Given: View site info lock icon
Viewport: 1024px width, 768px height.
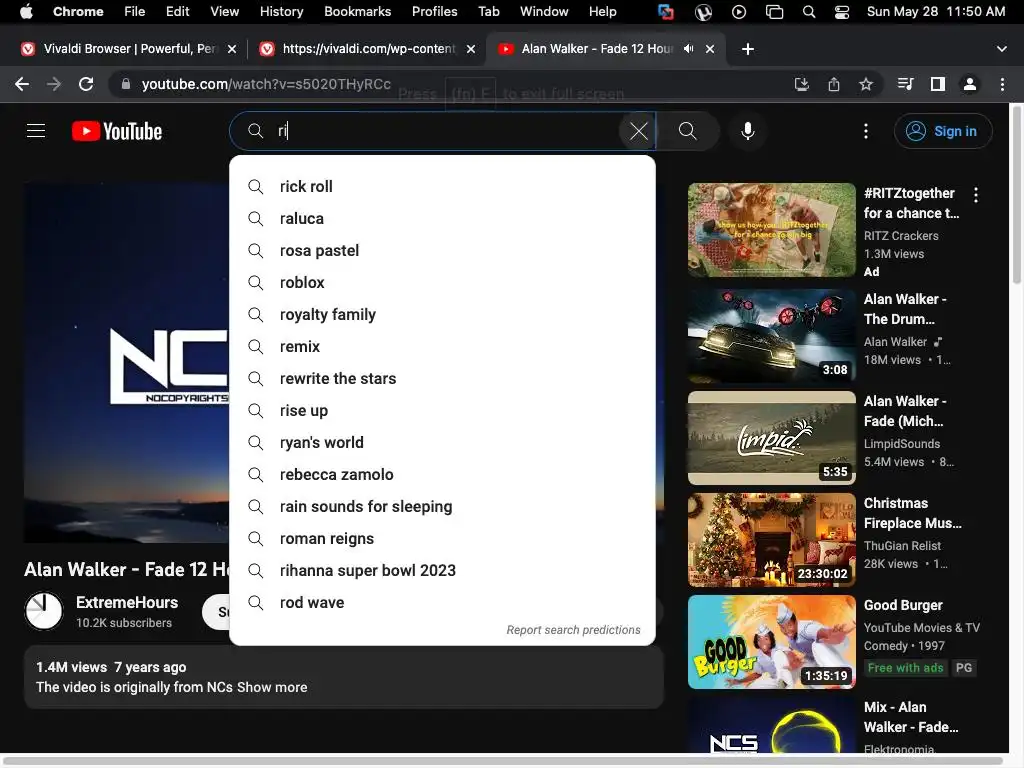Looking at the screenshot, I should click(126, 84).
